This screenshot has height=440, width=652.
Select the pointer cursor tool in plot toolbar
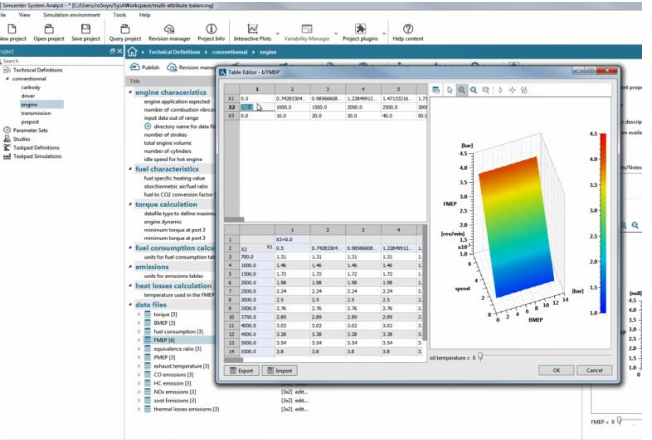[449, 90]
